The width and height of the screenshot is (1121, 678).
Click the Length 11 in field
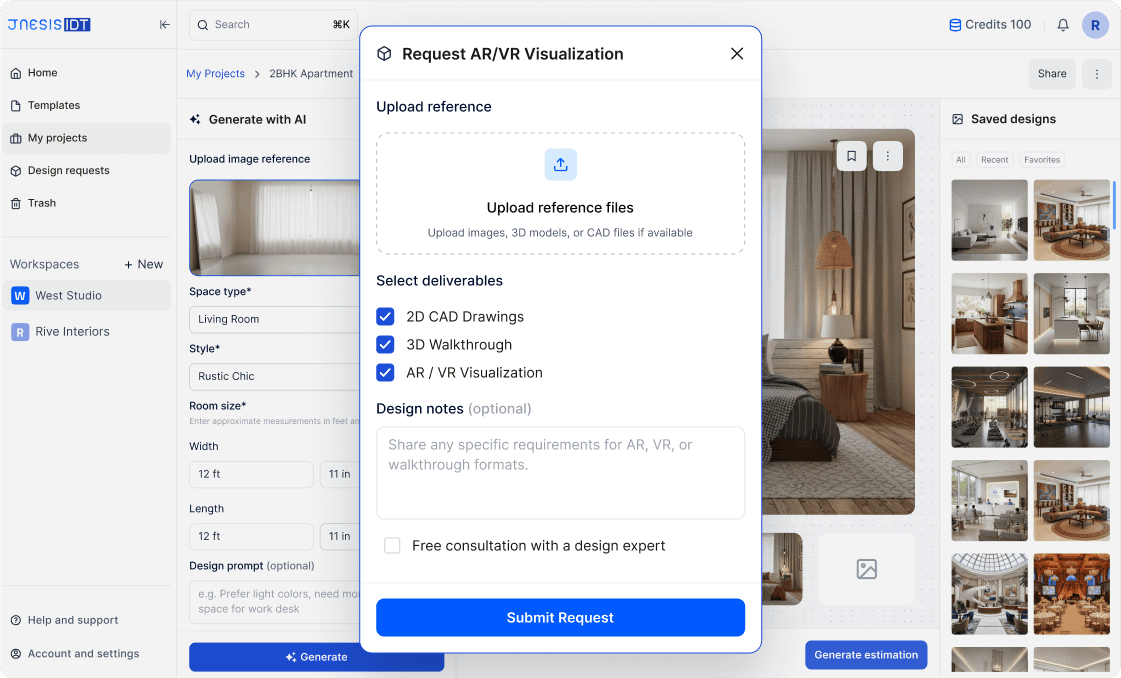(x=340, y=536)
